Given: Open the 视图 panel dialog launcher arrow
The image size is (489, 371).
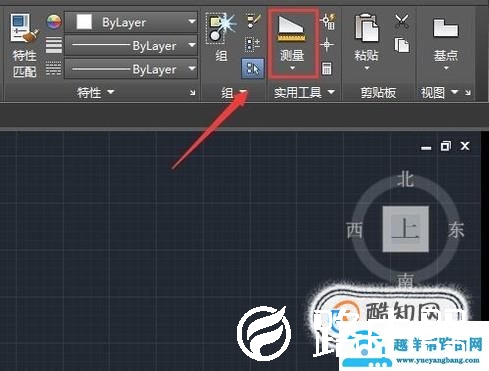Looking at the screenshot, I should tap(468, 92).
